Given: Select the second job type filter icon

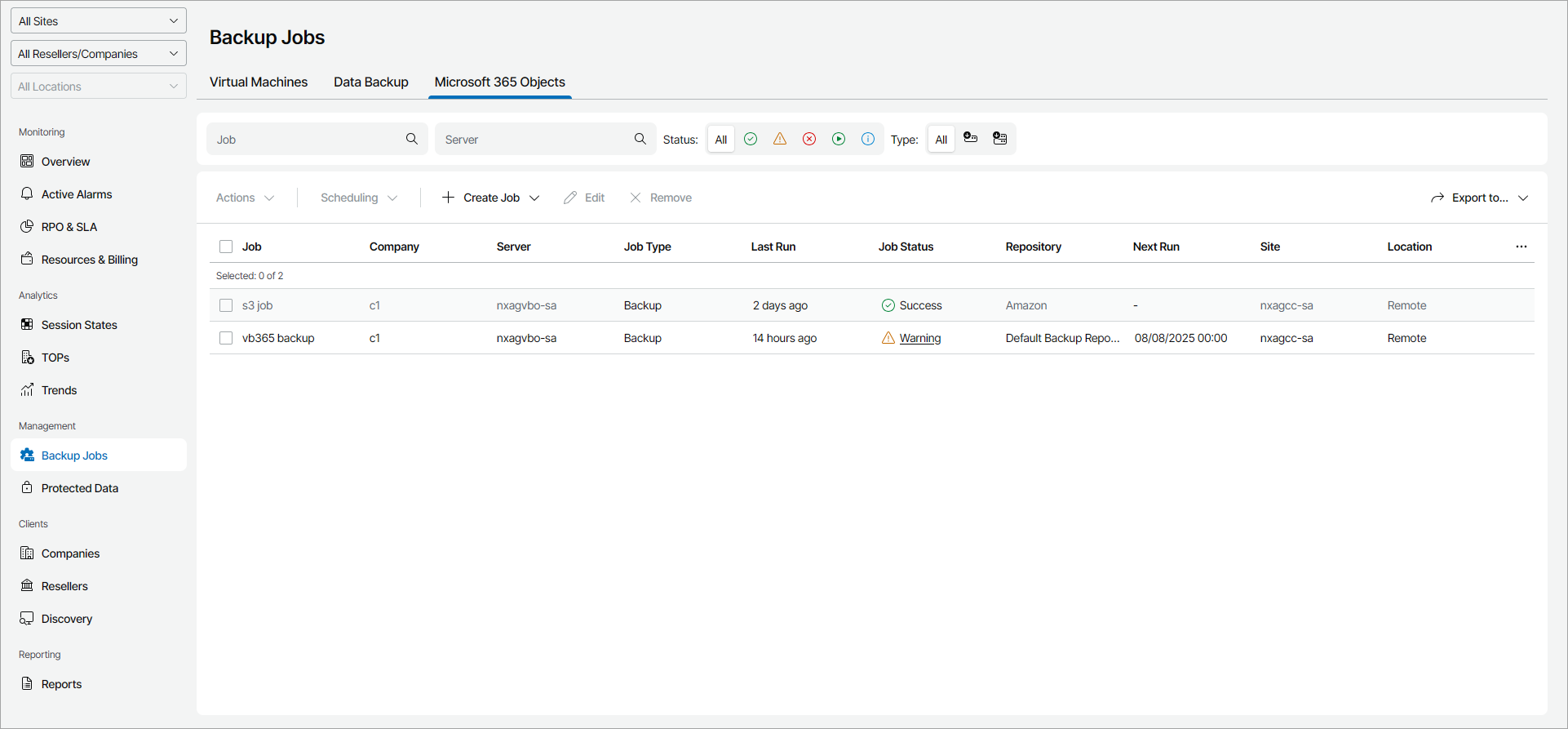Looking at the screenshot, I should (x=1000, y=138).
